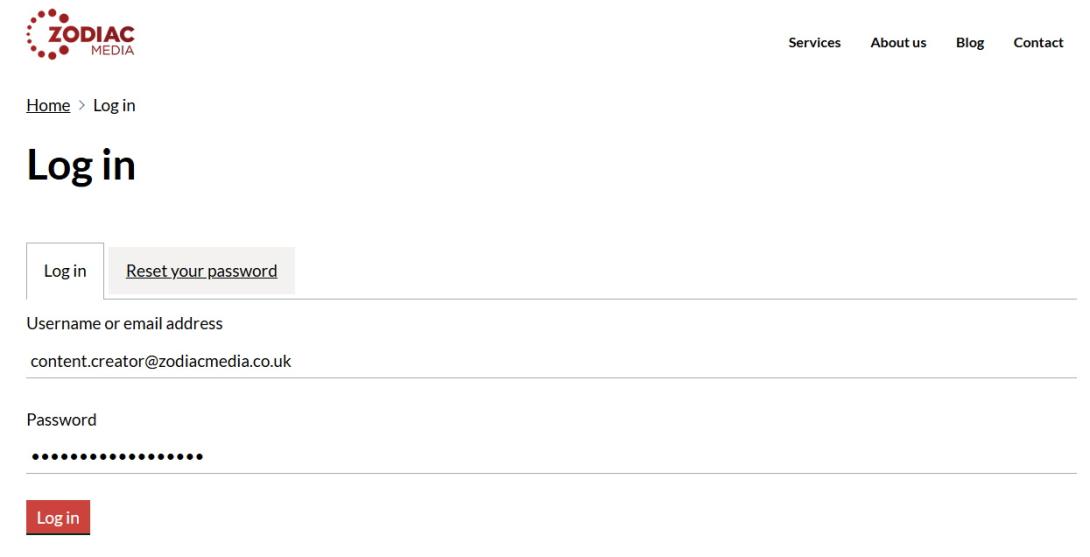Click the Password field label
The image size is (1090, 557).
[61, 420]
